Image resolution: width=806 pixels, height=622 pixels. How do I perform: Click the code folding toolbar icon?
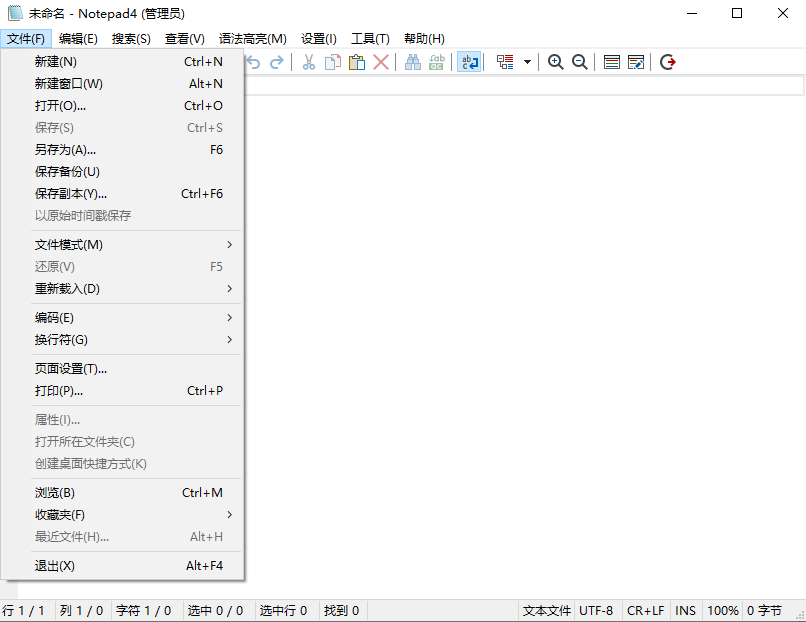pos(505,62)
